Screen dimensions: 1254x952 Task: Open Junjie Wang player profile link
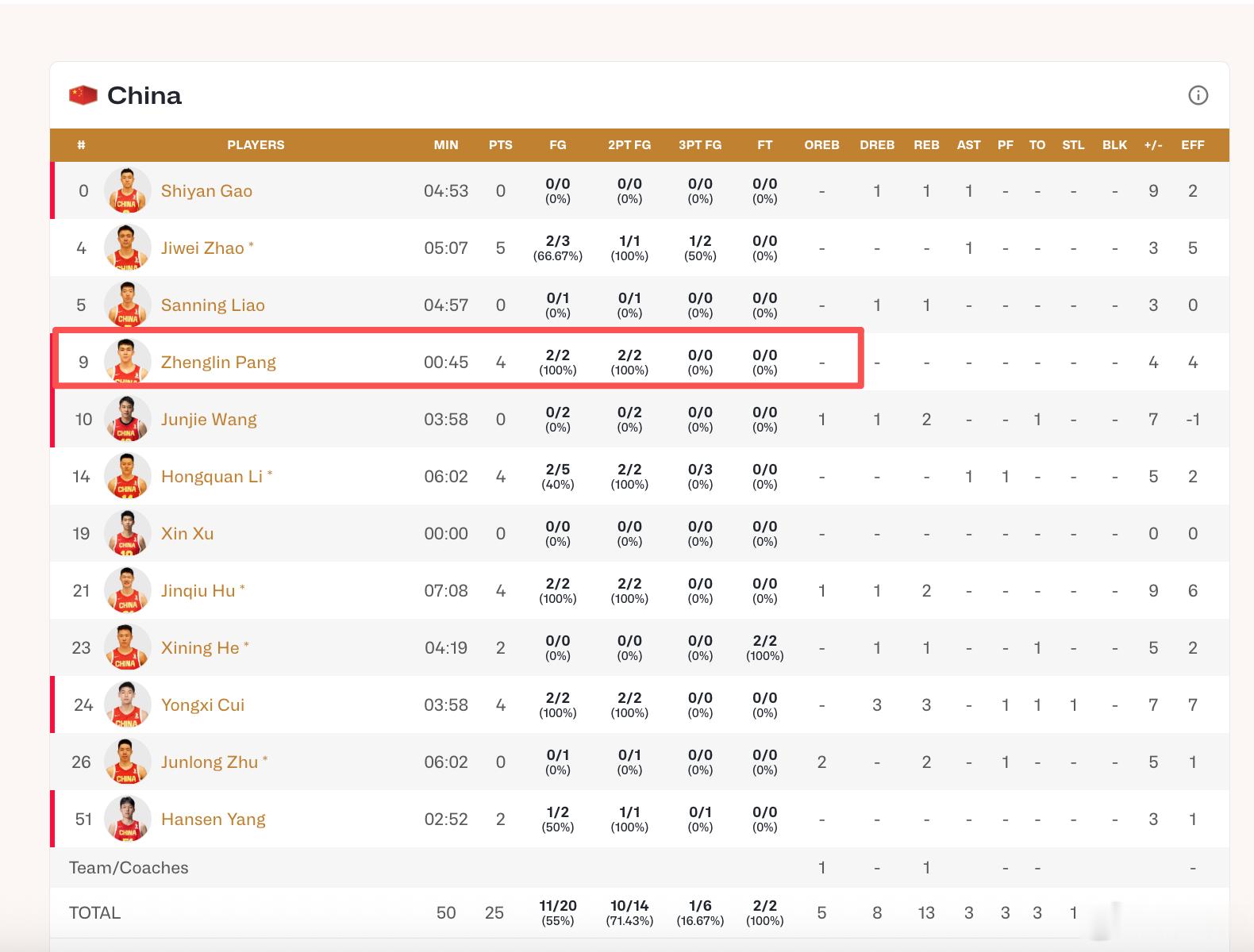click(x=209, y=419)
